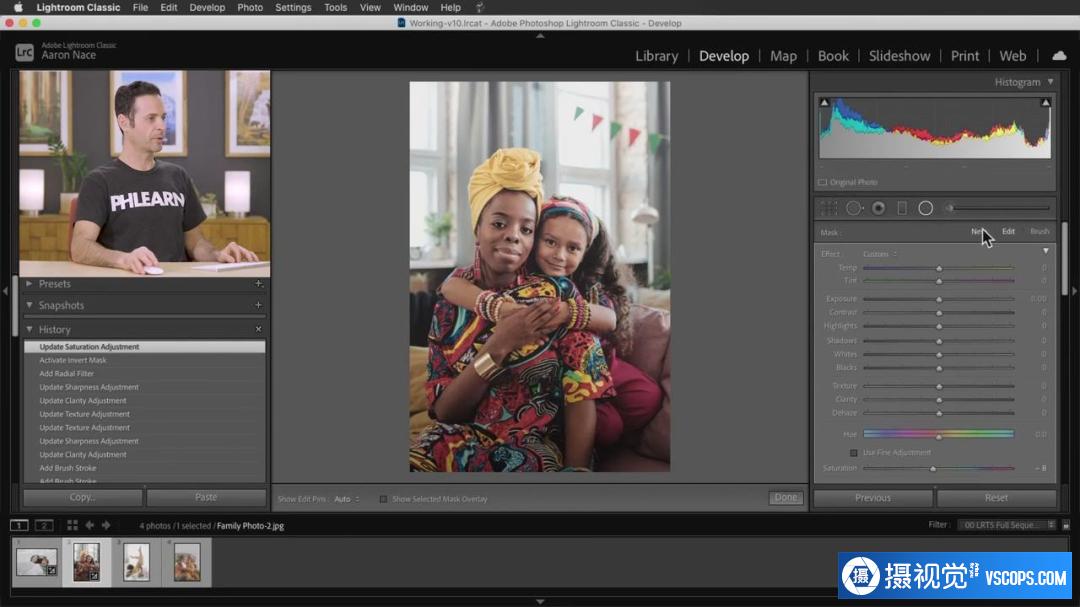Screen dimensions: 1080x607
Task: Go forward with the right arrow icon
Action: (106, 526)
